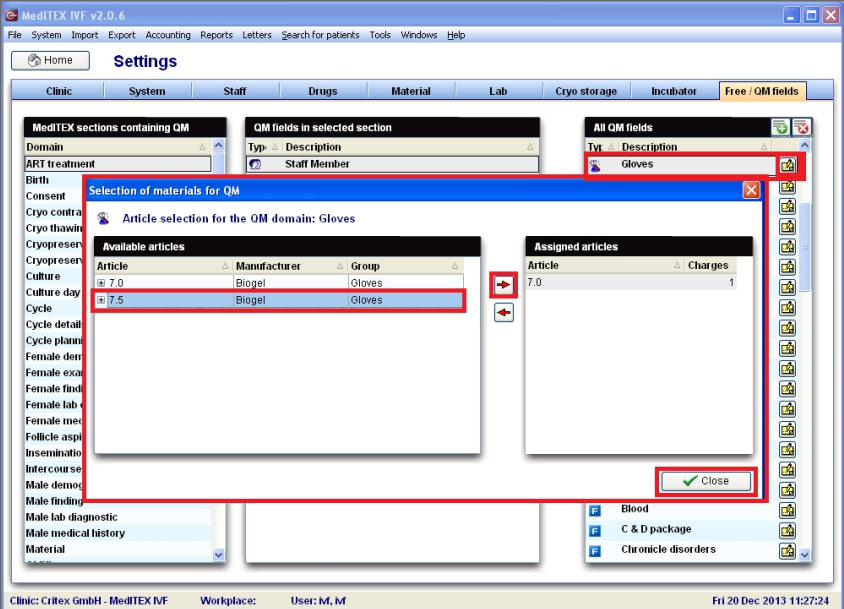
Task: Expand the 7.5 Biogel article row
Action: [x=101, y=300]
